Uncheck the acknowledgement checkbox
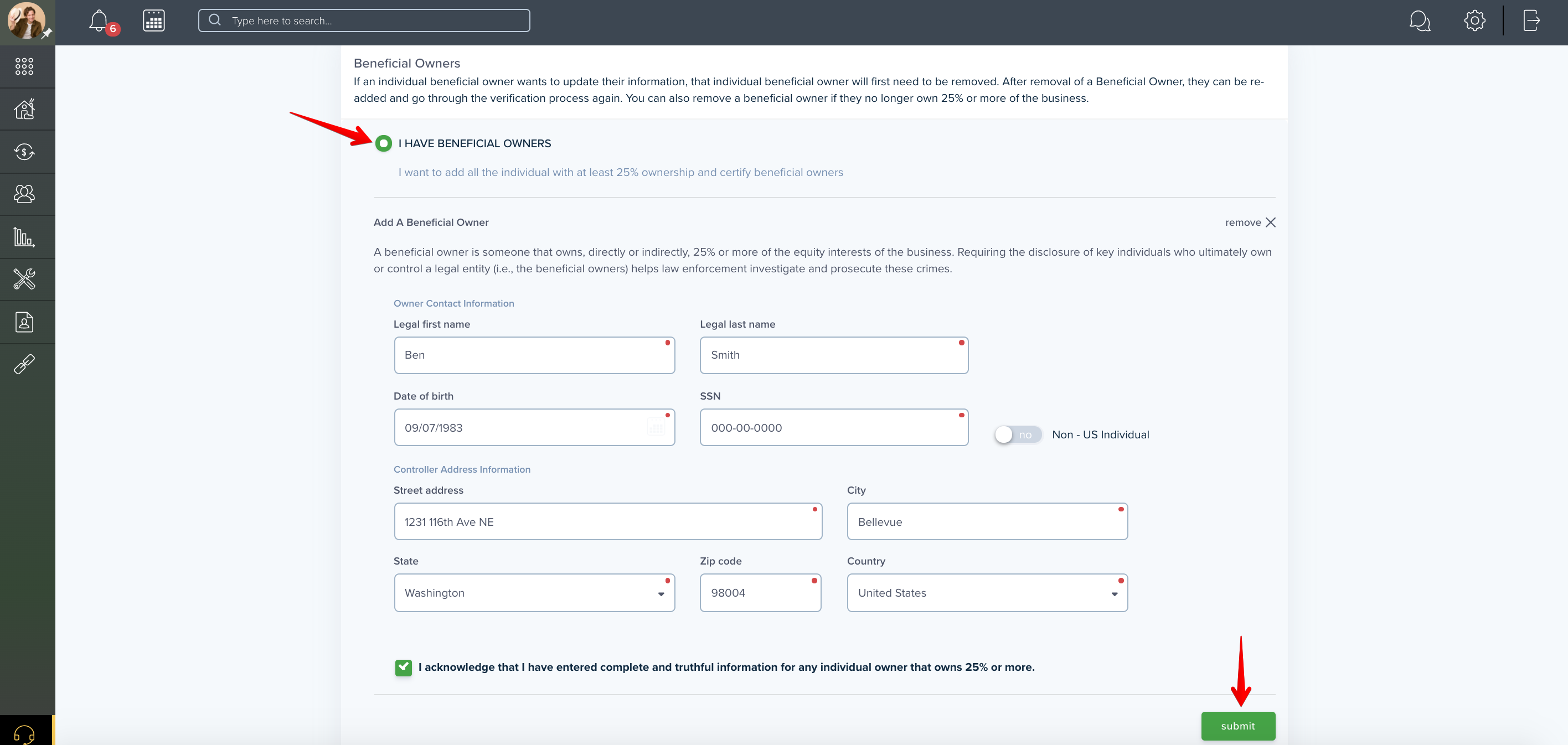 click(x=403, y=668)
